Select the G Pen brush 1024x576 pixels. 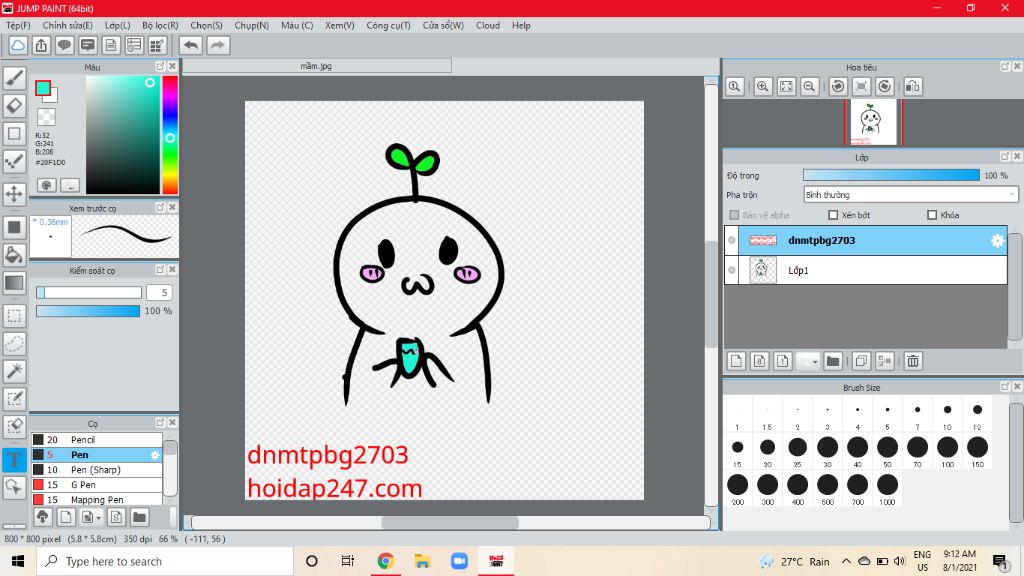97,485
